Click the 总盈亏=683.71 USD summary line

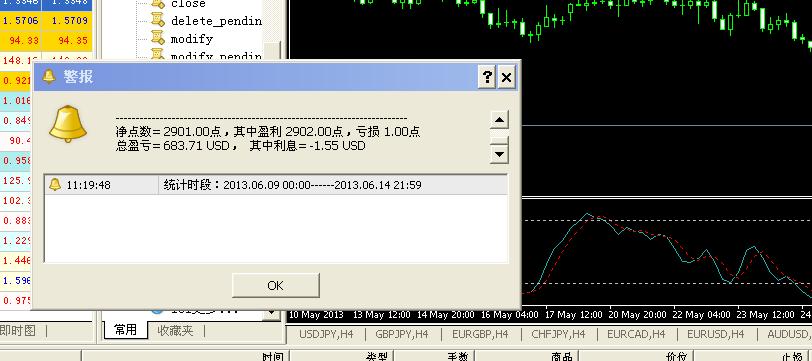[x=240, y=146]
